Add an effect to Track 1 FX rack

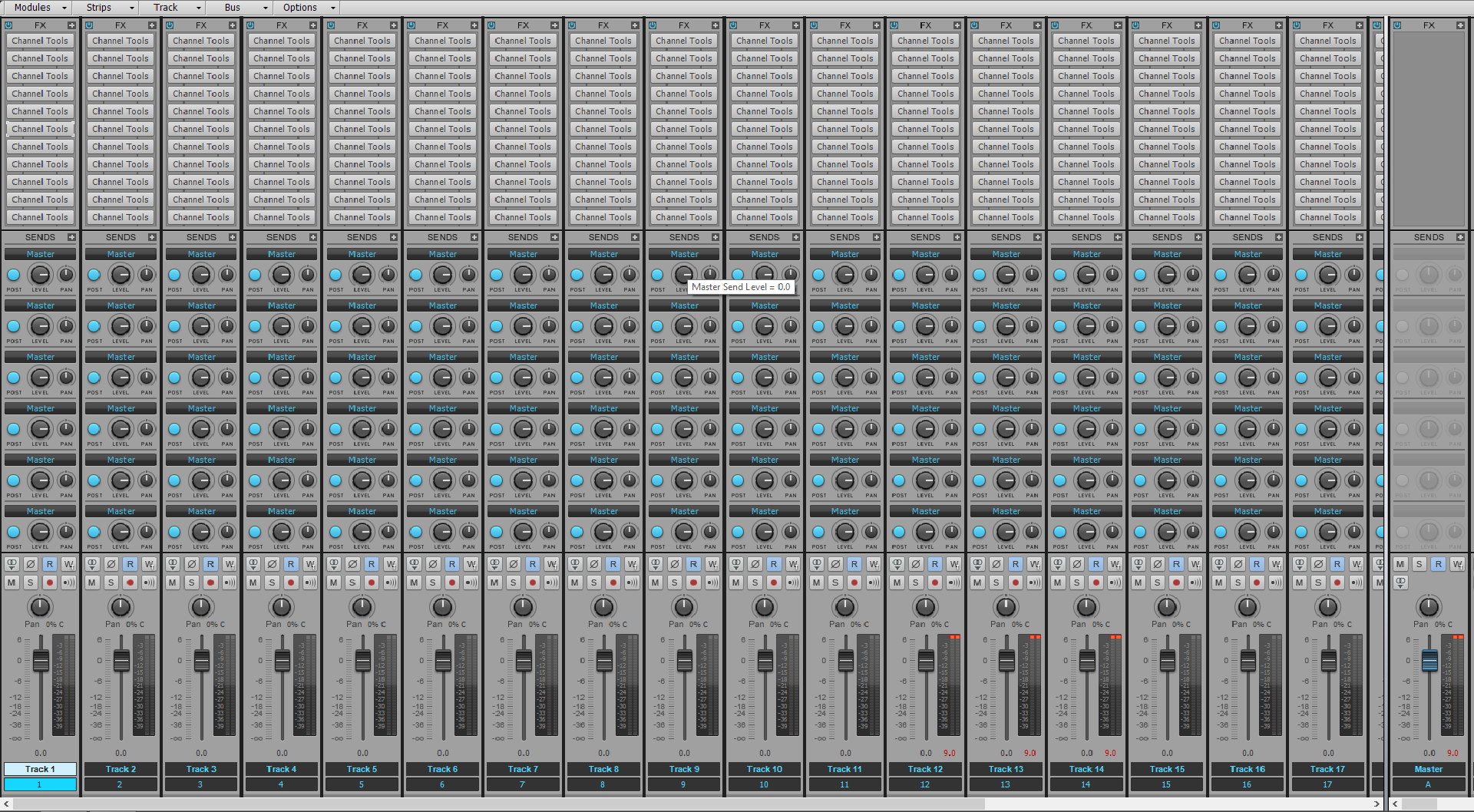[71, 25]
